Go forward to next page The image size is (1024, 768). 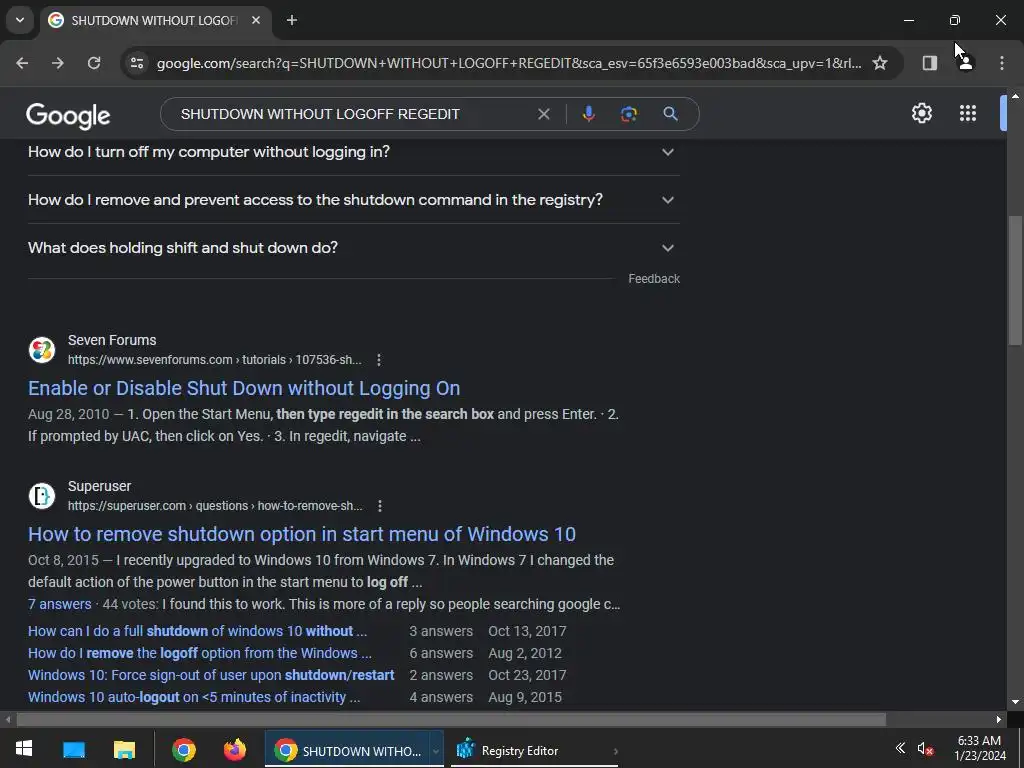point(58,63)
